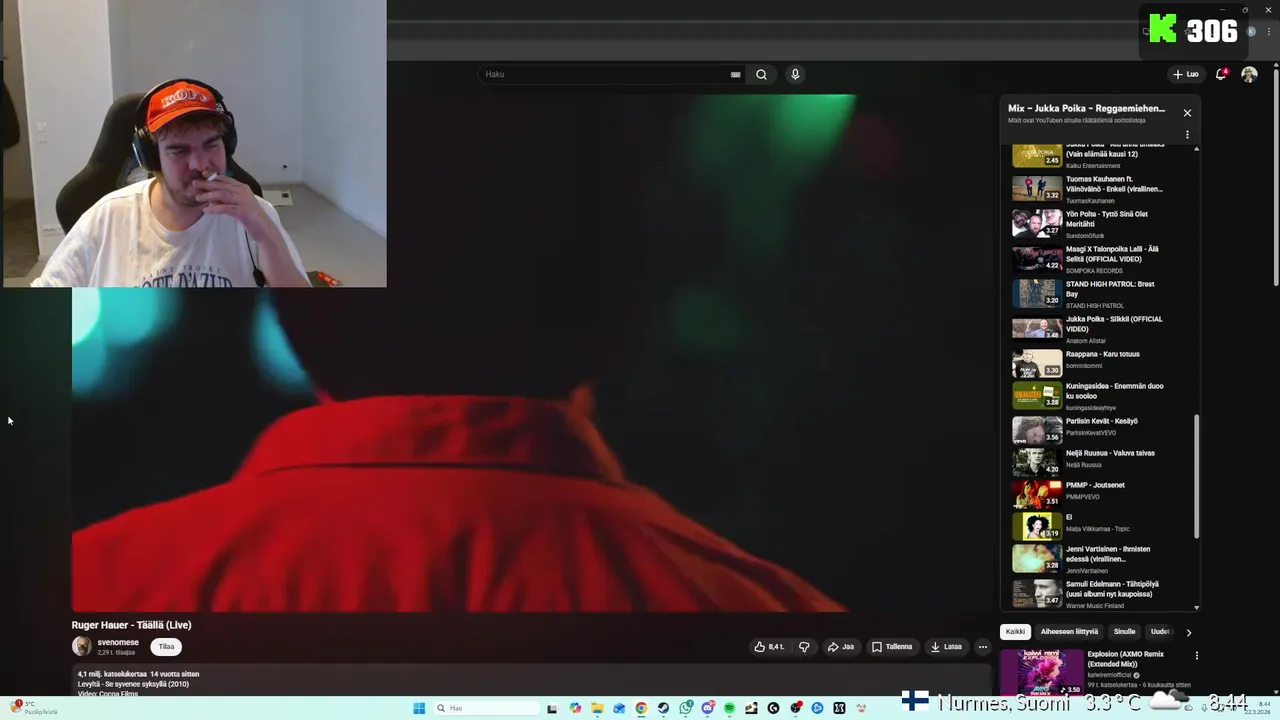The height and width of the screenshot is (720, 1280).
Task: Open YouTube notifications bell
Action: [1221, 74]
